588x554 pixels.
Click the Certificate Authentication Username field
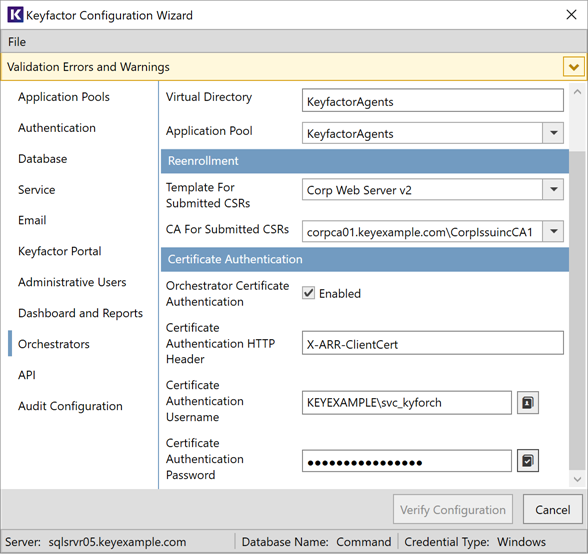[x=407, y=403]
